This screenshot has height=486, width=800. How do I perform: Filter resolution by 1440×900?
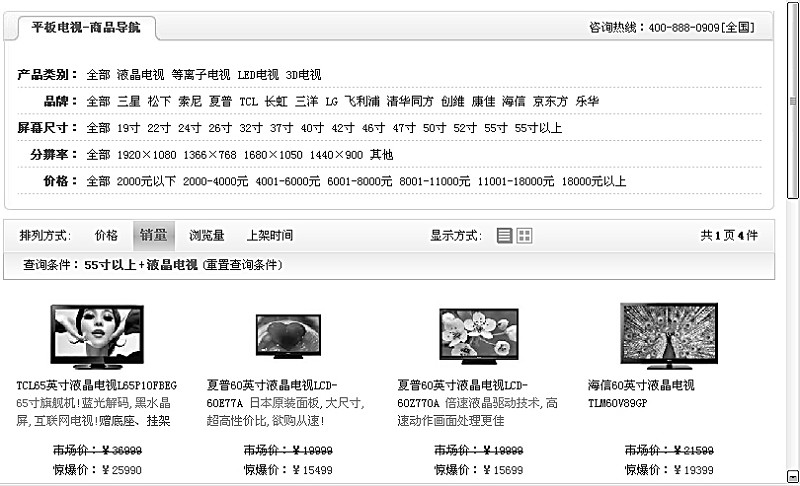tap(336, 155)
